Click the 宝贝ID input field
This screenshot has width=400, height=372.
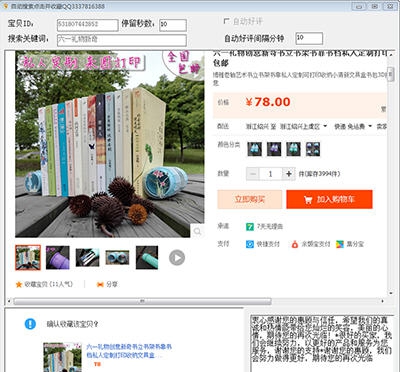[x=88, y=25]
